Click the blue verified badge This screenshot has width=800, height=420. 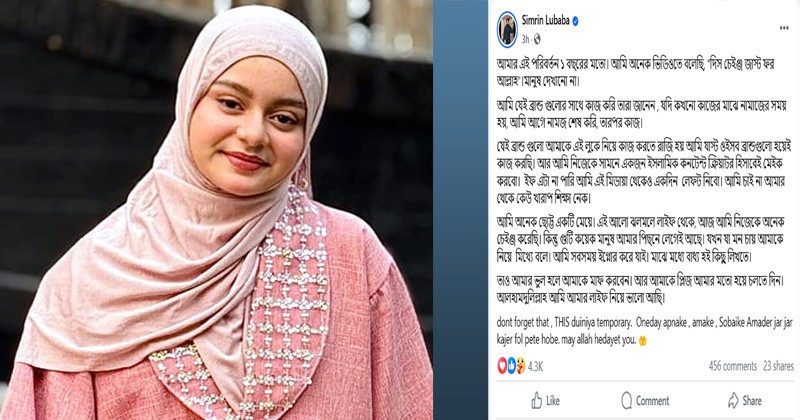point(576,21)
